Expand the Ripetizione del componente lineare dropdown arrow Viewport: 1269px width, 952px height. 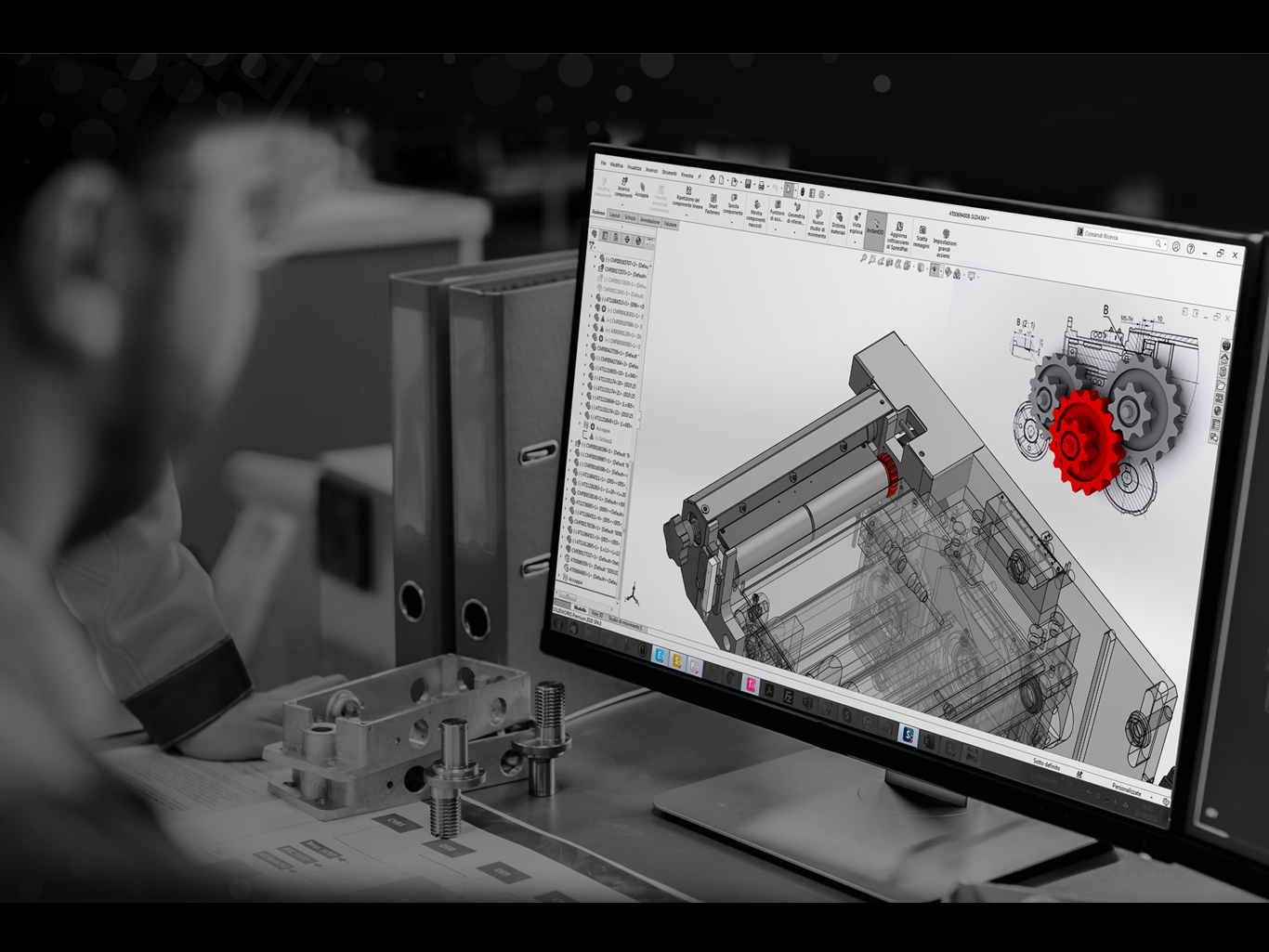687,215
